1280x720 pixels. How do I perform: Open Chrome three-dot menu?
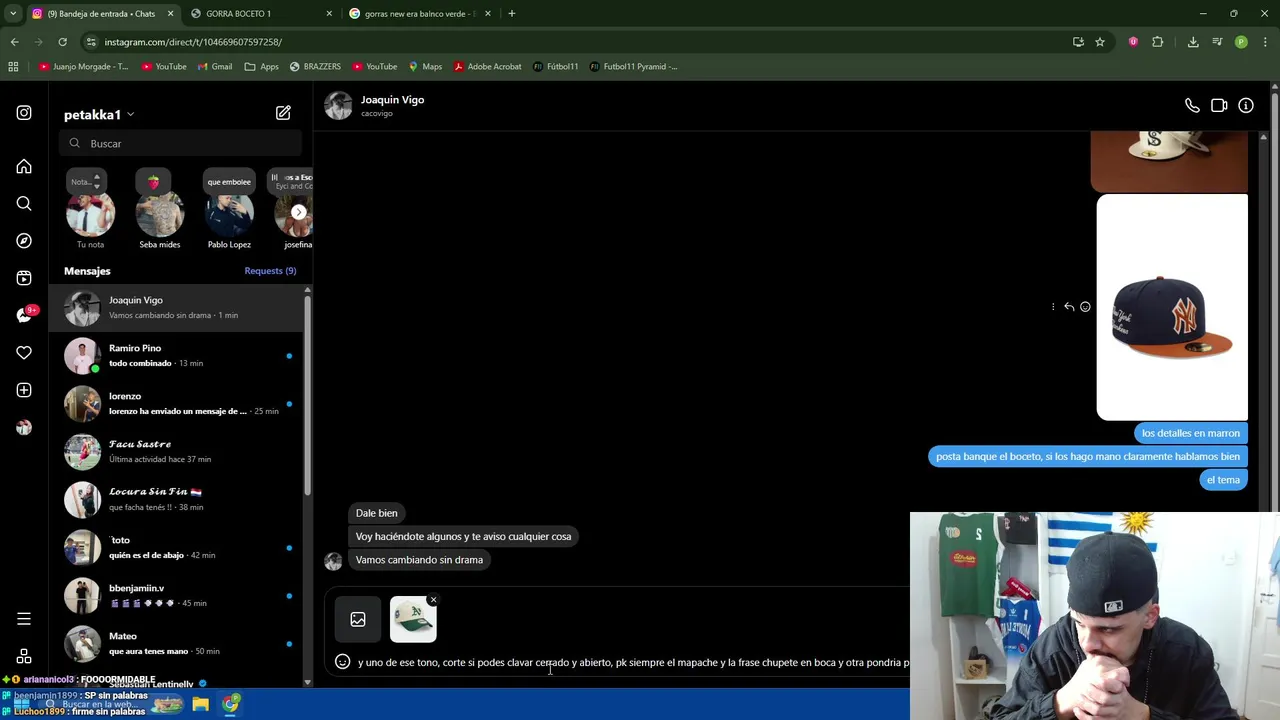coord(1266,42)
